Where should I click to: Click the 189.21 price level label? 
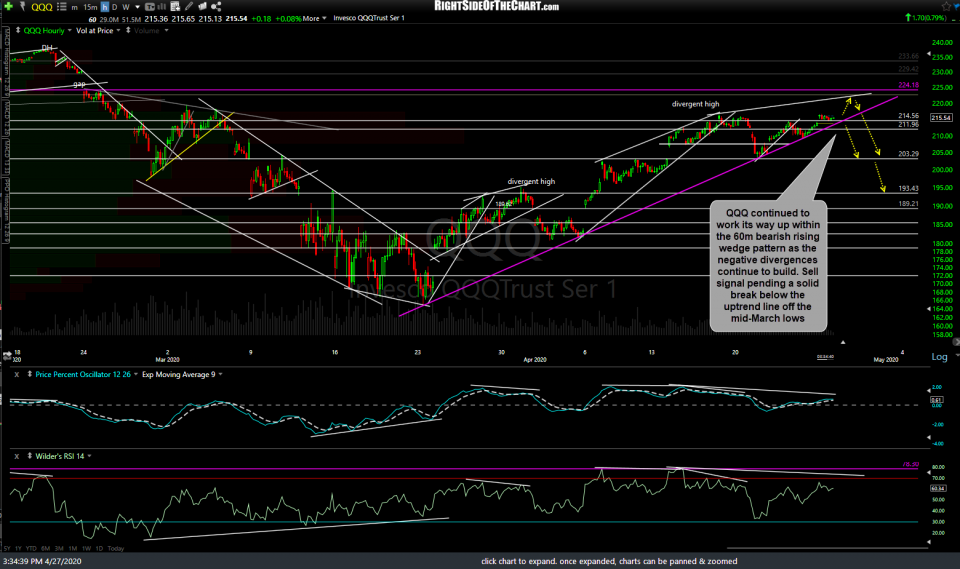(909, 204)
